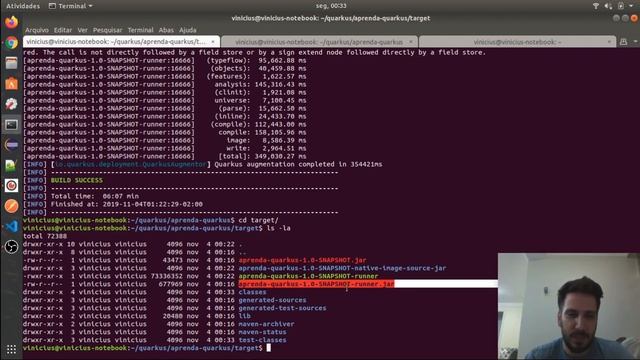The image size is (640, 360).
Task: Launch Postman orange icon in dock
Action: coord(11,206)
